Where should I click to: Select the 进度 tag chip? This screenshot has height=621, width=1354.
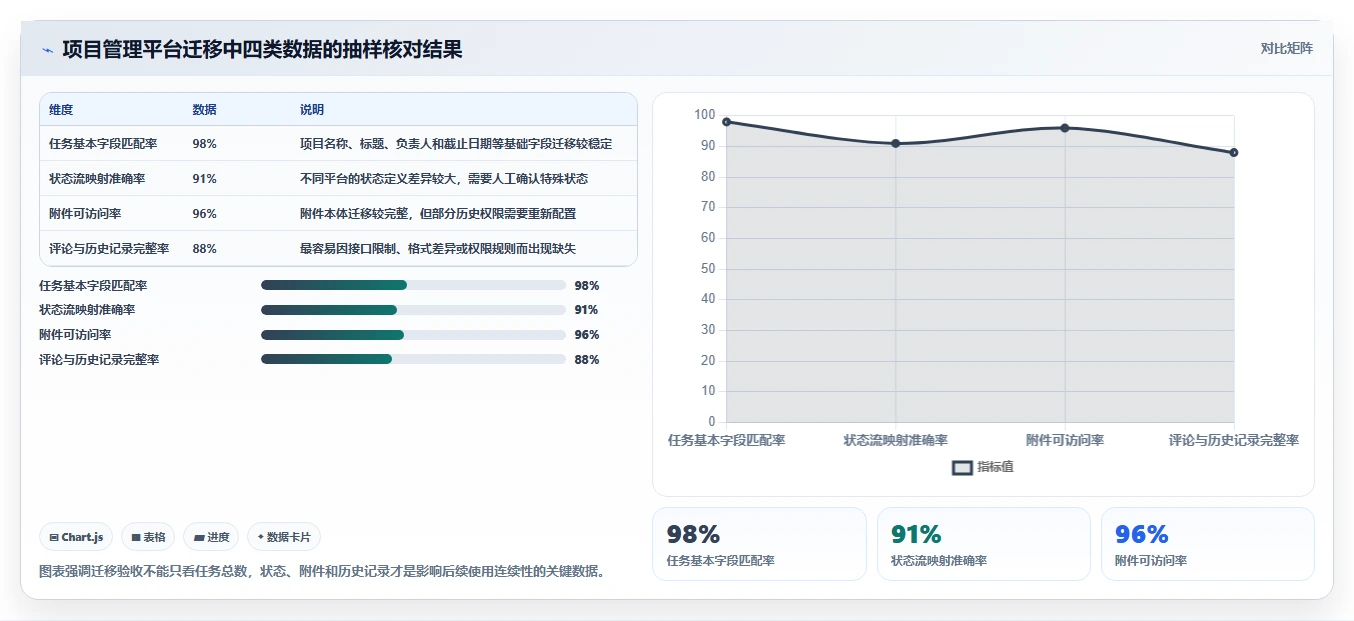[211, 537]
